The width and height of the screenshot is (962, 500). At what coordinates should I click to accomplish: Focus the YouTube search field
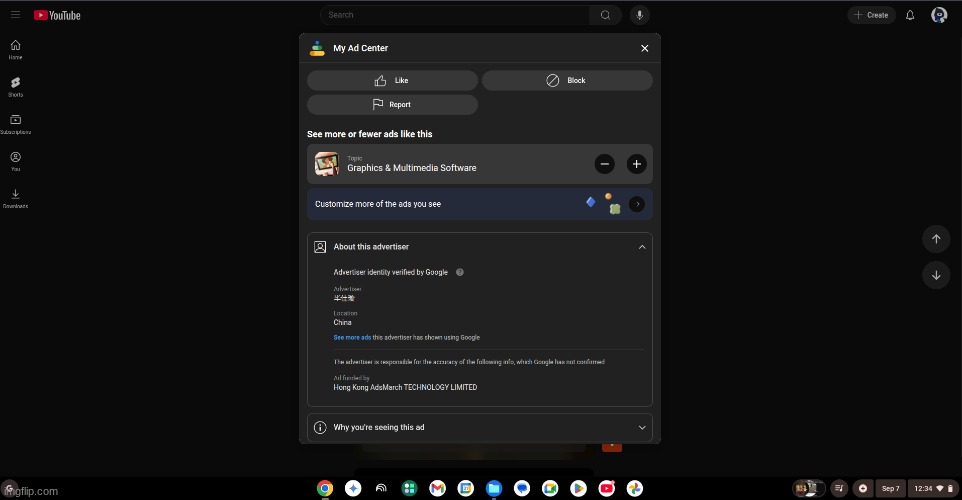[455, 15]
